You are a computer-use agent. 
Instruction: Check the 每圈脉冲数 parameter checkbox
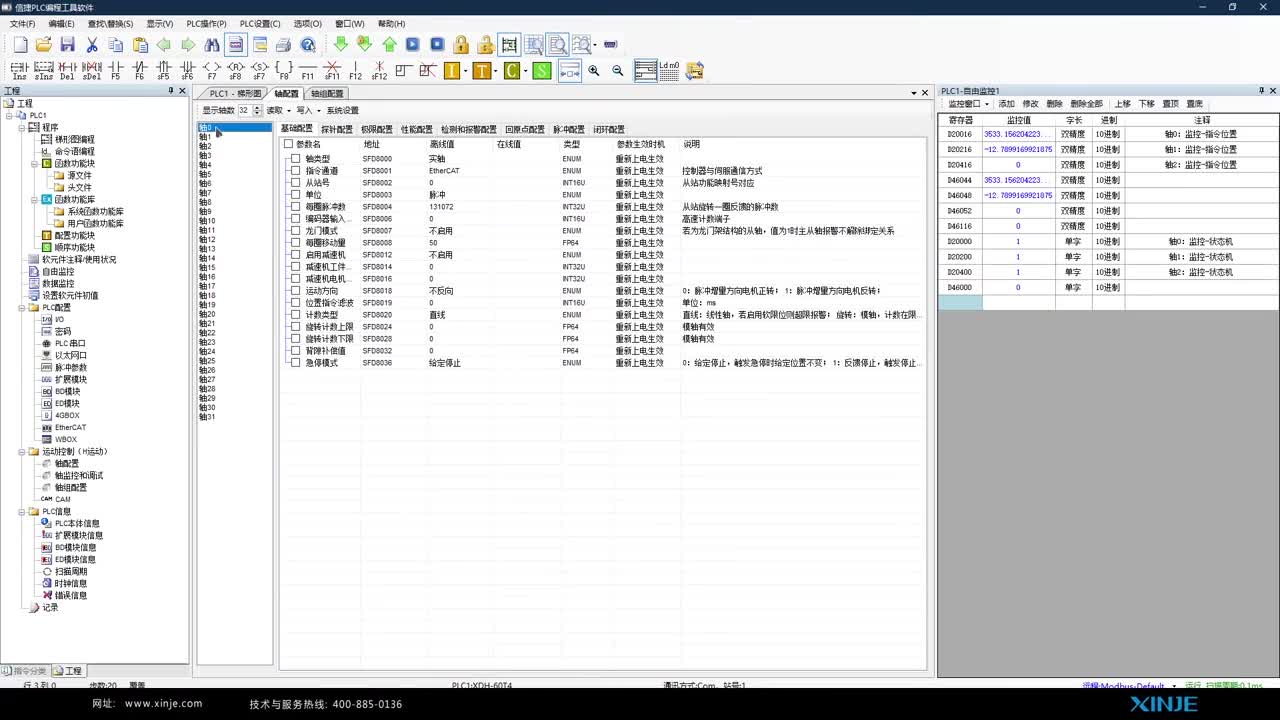(x=296, y=207)
